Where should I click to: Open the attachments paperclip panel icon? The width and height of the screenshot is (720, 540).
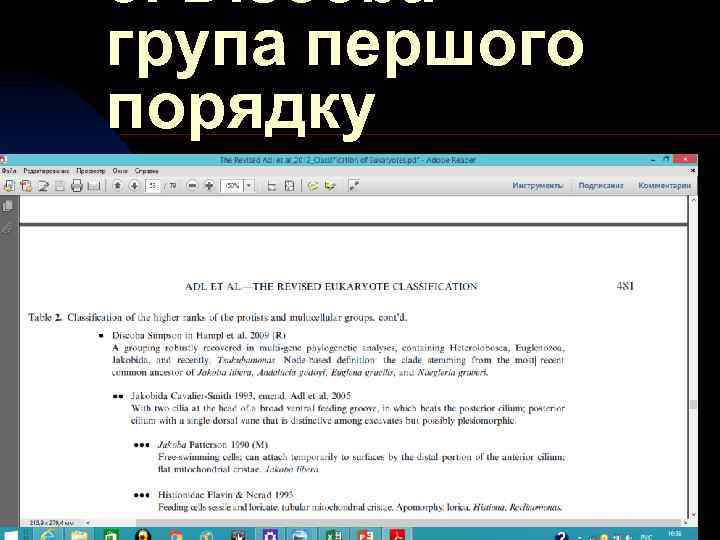coord(7,228)
